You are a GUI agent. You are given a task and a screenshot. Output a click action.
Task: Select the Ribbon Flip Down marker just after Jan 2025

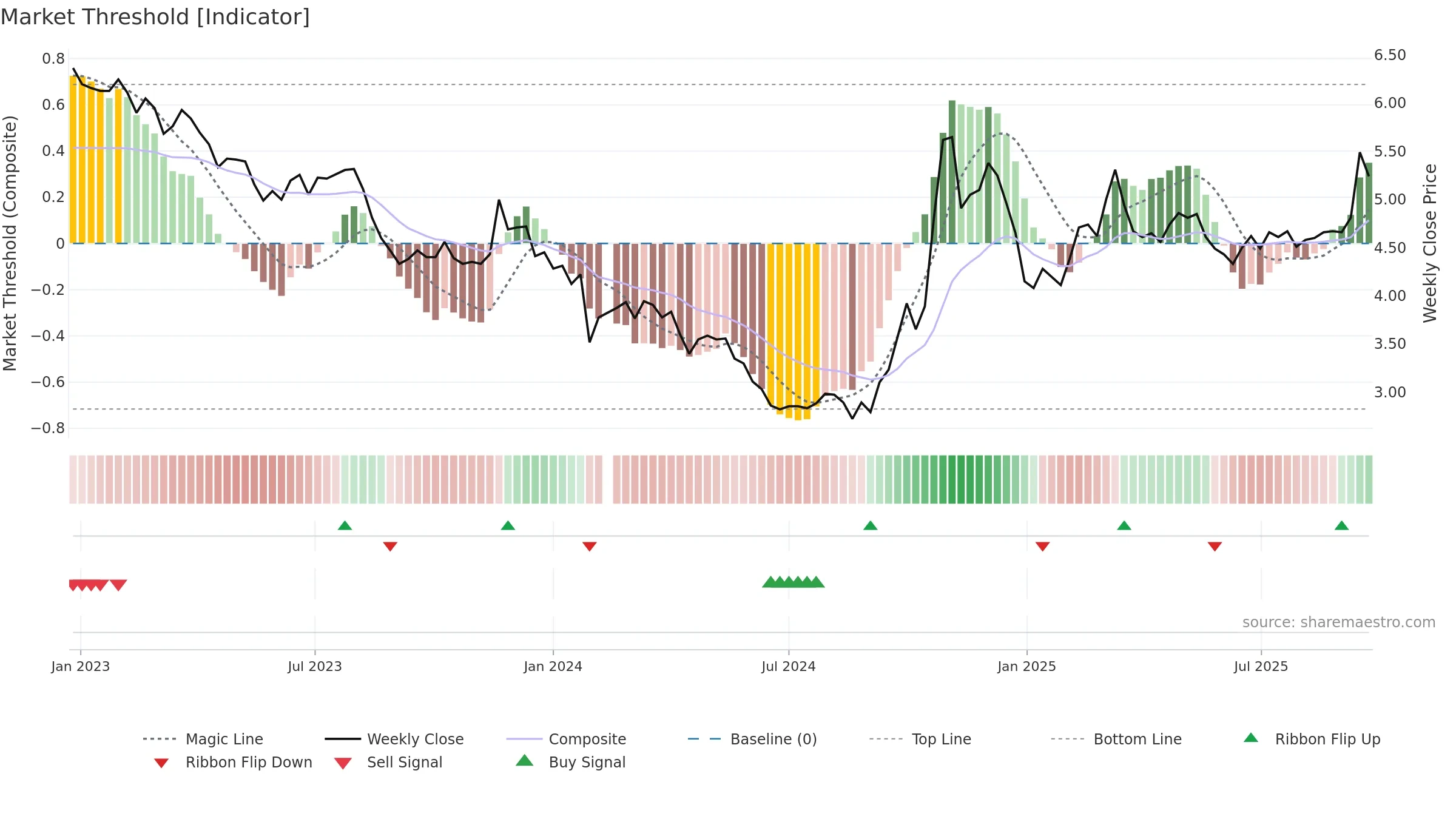pos(1042,547)
